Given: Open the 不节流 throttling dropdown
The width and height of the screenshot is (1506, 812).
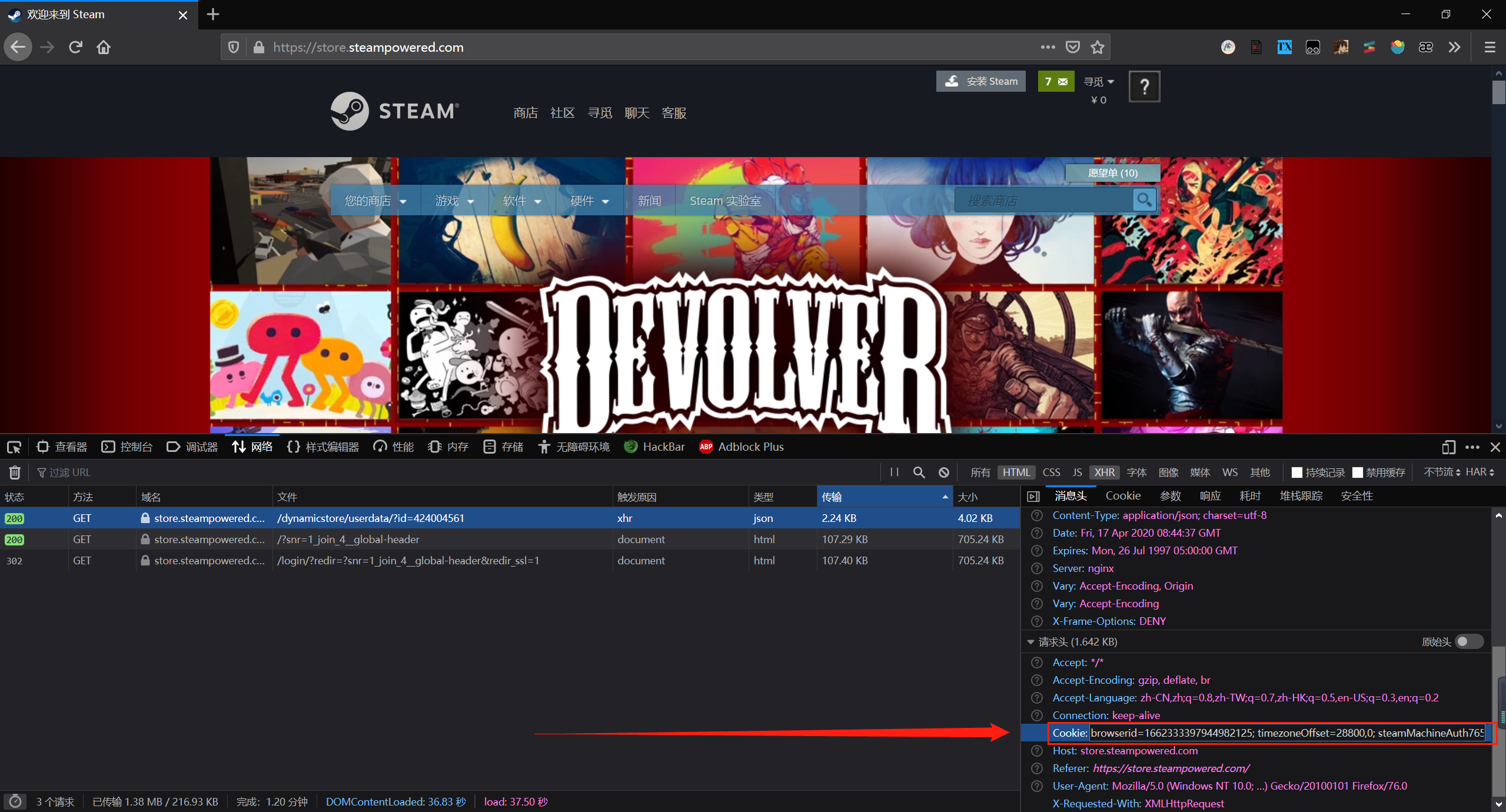Looking at the screenshot, I should coord(1442,472).
